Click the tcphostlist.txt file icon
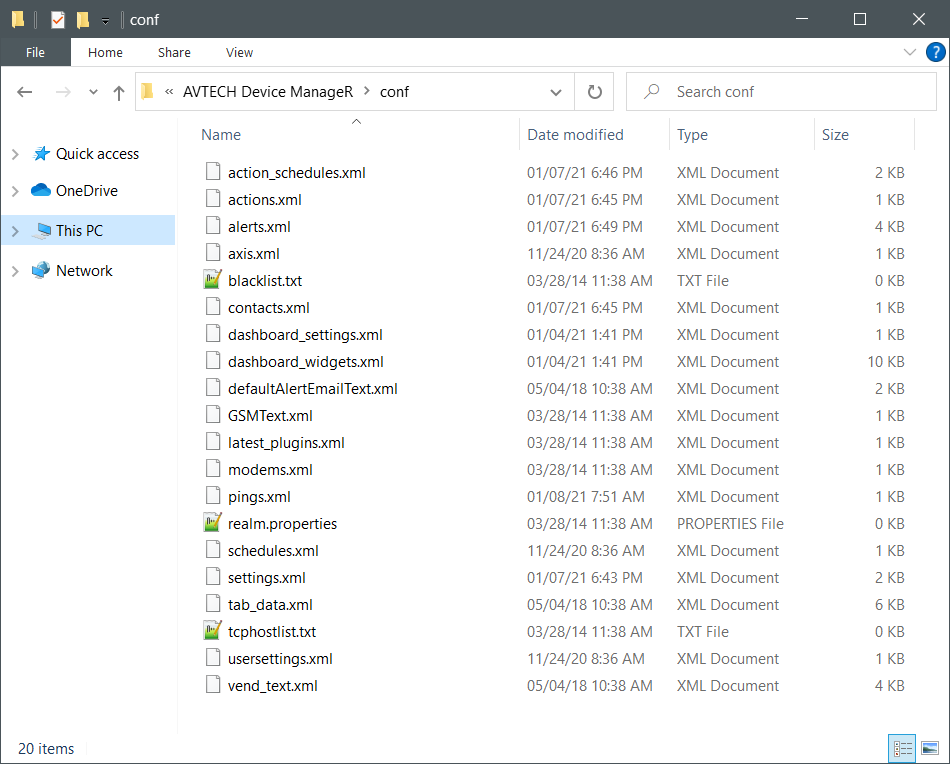The height and width of the screenshot is (764, 950). tap(212, 632)
